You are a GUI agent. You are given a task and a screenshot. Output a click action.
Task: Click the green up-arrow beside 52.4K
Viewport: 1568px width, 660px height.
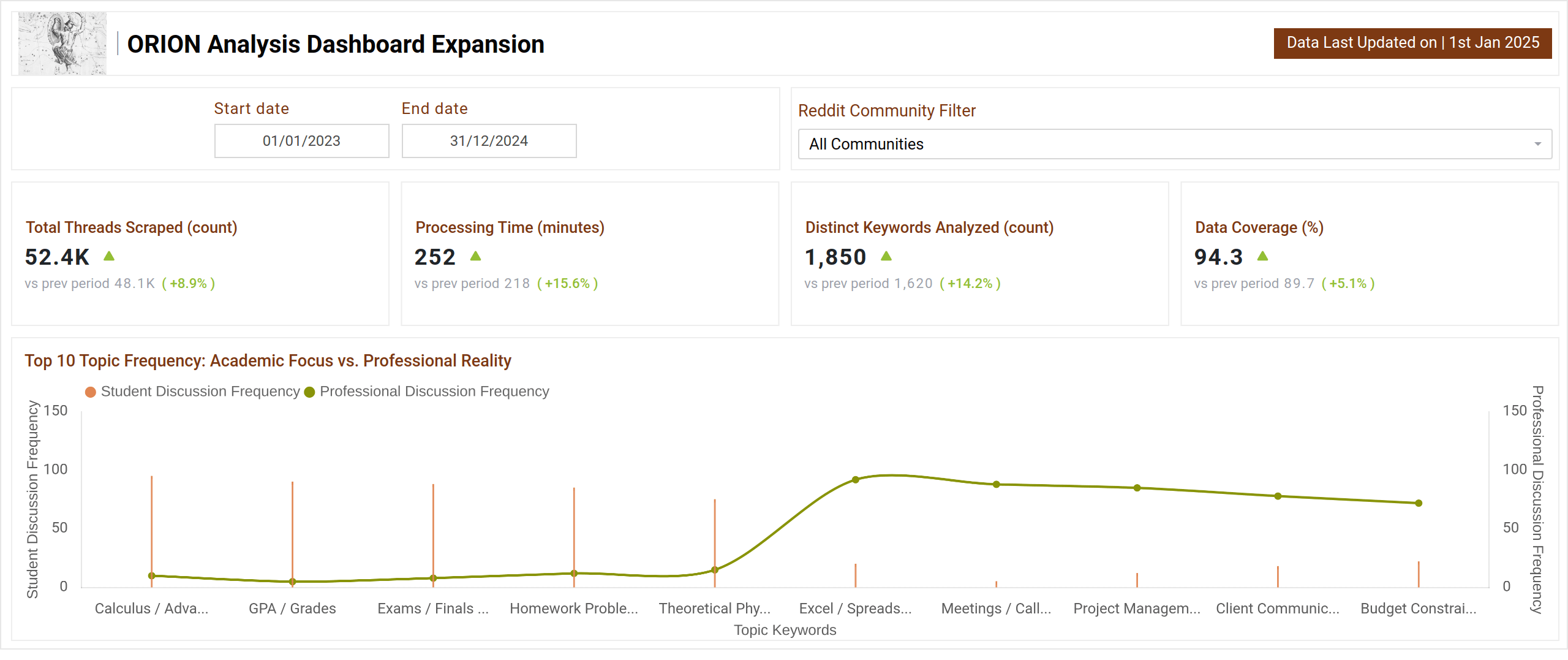pos(109,256)
